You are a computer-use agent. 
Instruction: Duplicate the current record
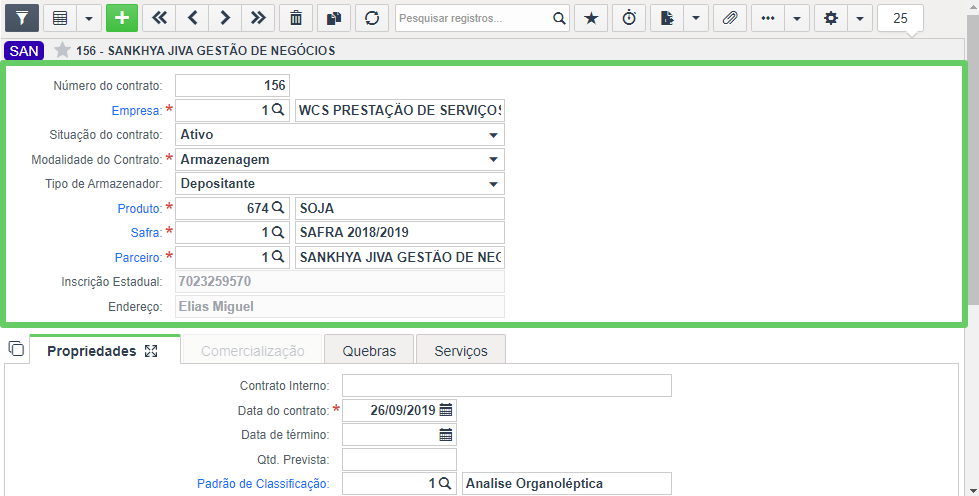pyautogui.click(x=334, y=18)
